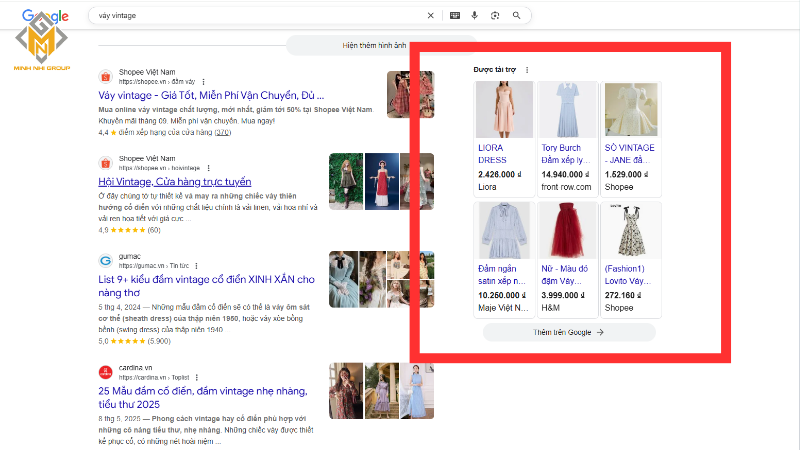Click the 'shopee.vn › đầm váy' breadcrumb URL
800x450 pixels.
tap(157, 82)
